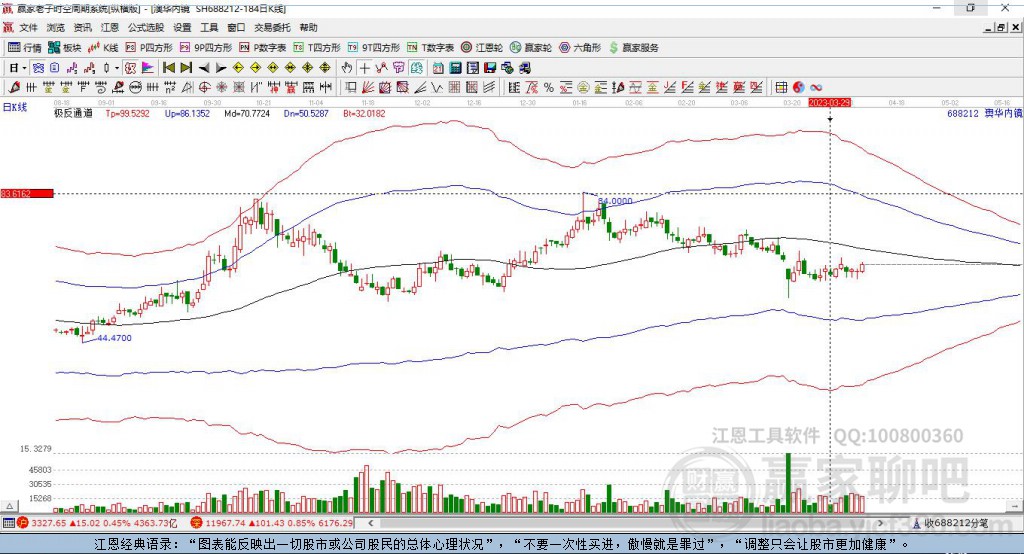Image resolution: width=1024 pixels, height=554 pixels.
Task: Click the 行情 toolbar button
Action: pos(25,48)
